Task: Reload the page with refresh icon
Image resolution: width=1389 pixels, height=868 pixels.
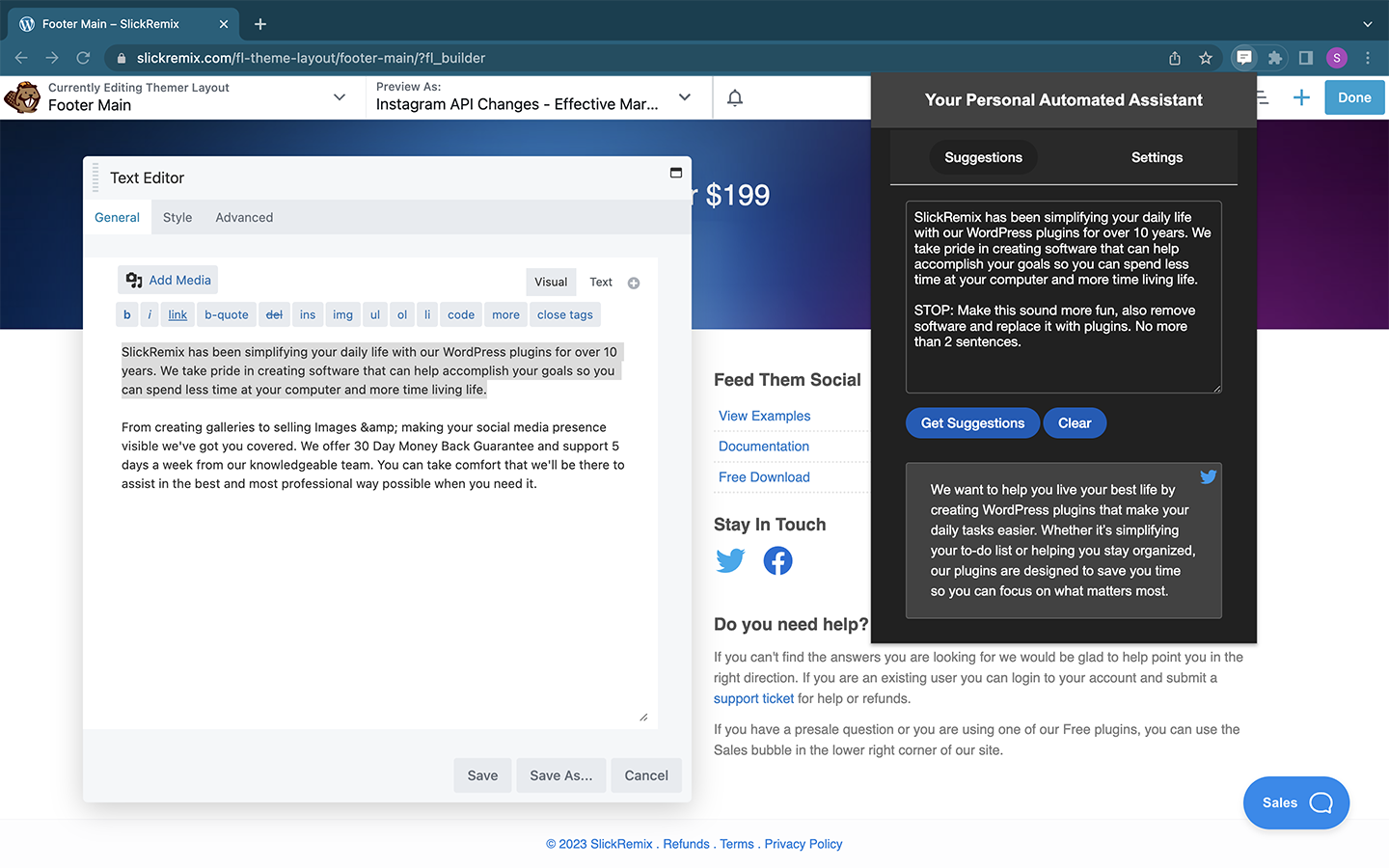Action: (x=83, y=58)
